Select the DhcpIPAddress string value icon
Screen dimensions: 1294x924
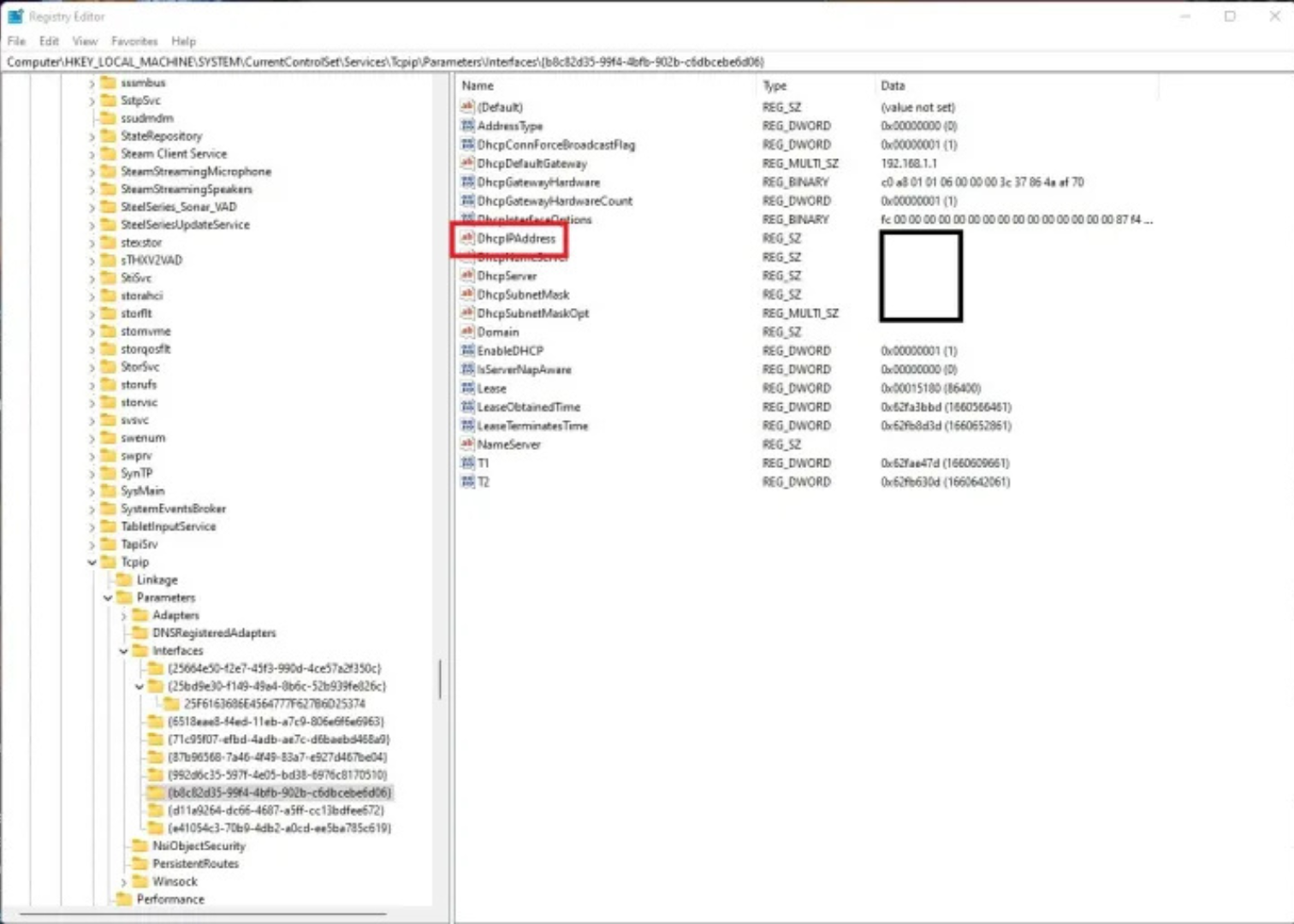467,239
